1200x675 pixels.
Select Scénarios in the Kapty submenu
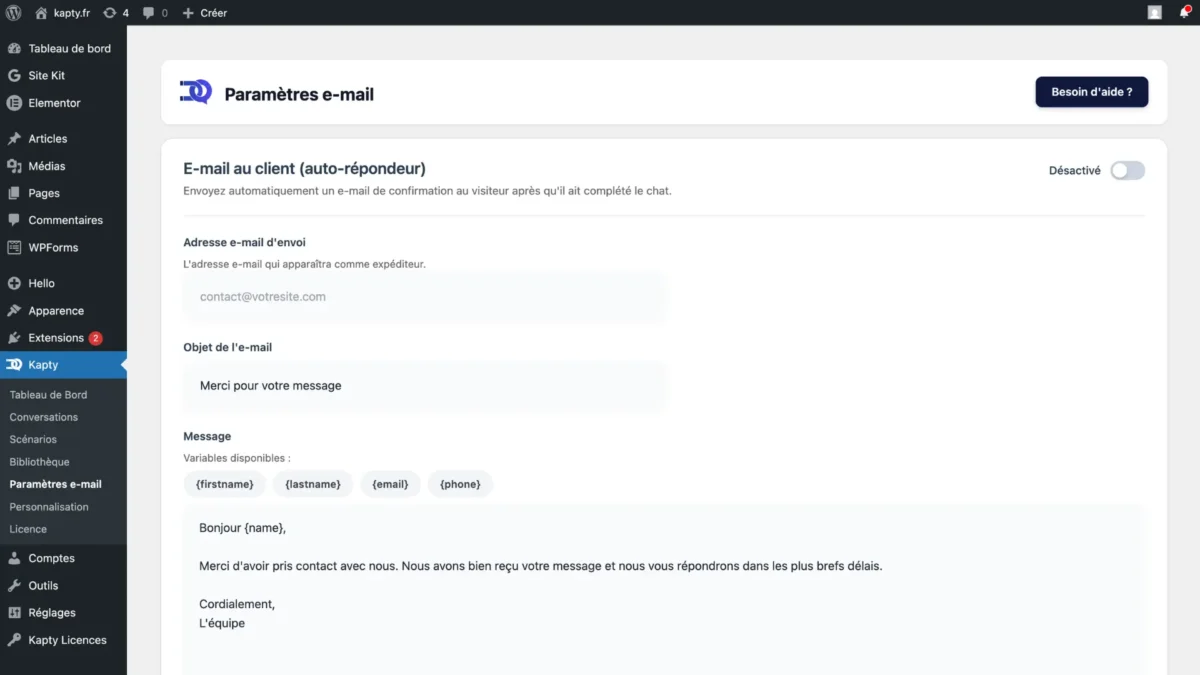point(32,439)
